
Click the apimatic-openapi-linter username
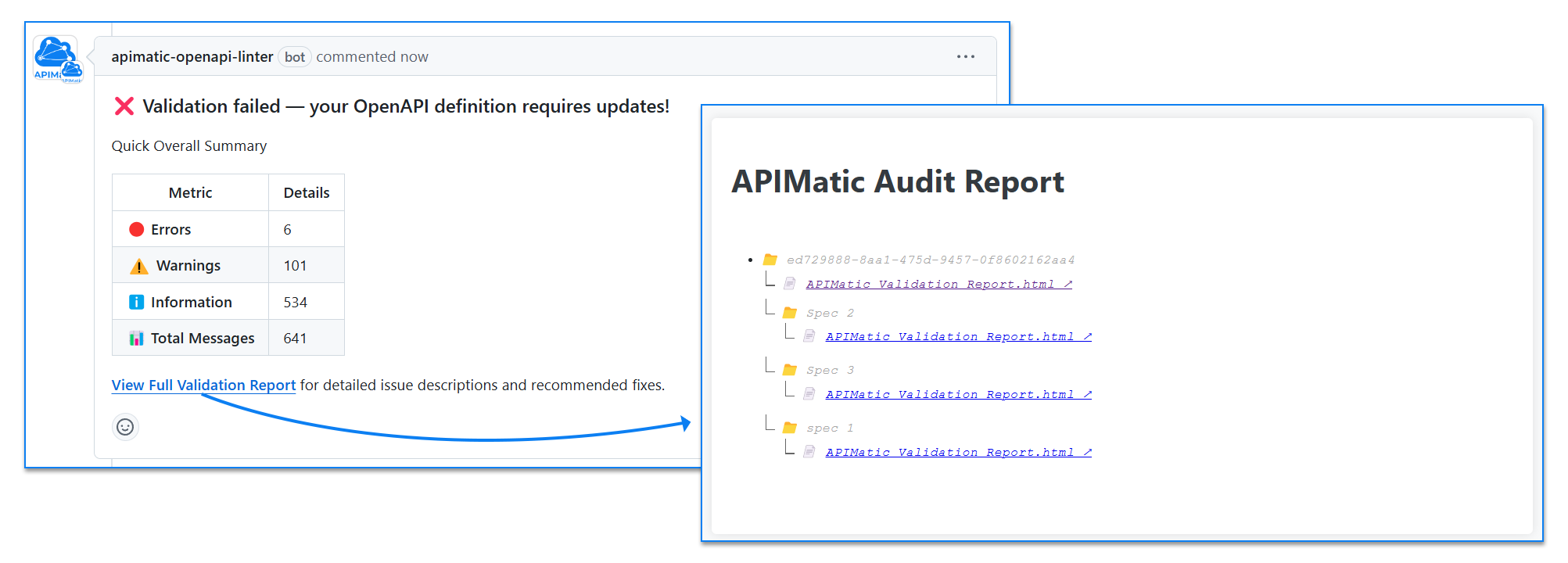coord(192,56)
